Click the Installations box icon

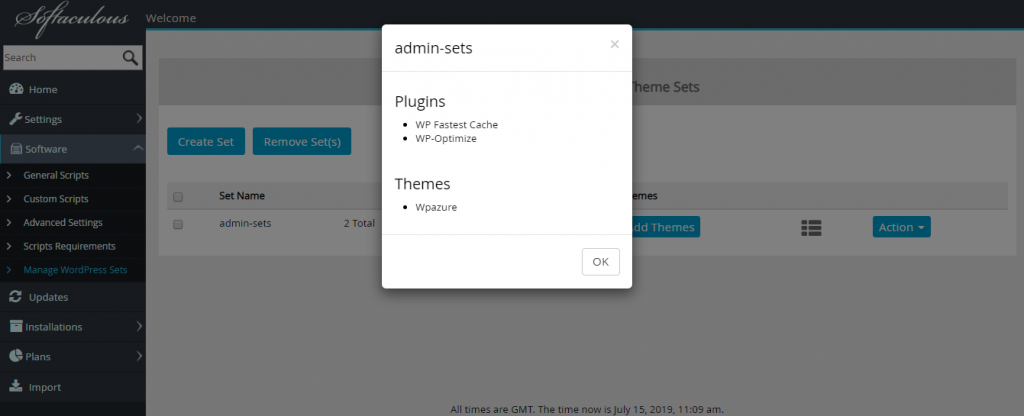point(16,327)
